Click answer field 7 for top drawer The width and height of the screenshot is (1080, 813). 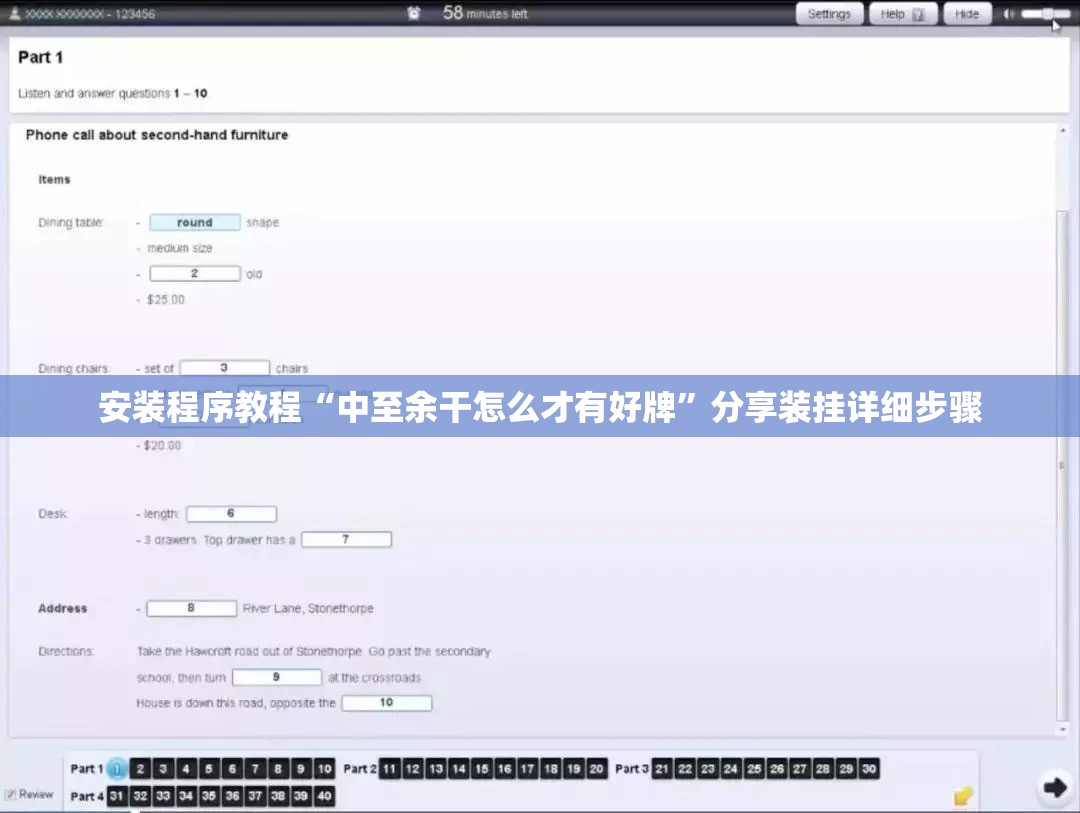346,539
